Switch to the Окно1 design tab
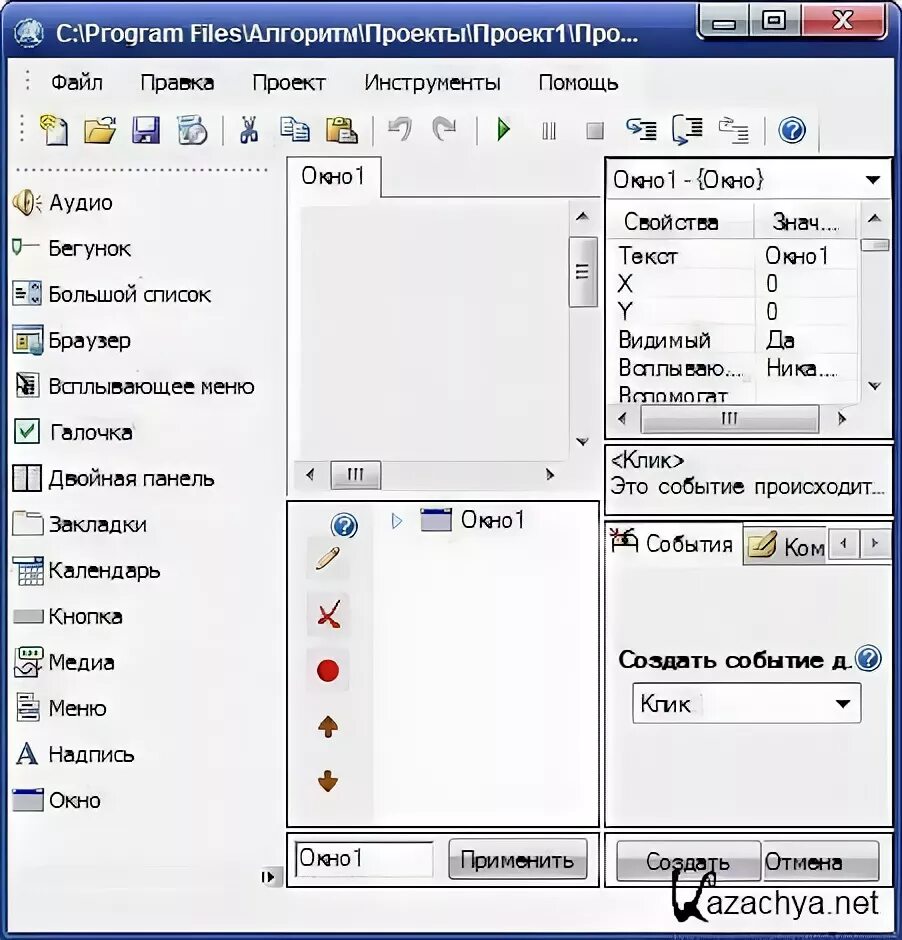The width and height of the screenshot is (902, 940). (333, 176)
